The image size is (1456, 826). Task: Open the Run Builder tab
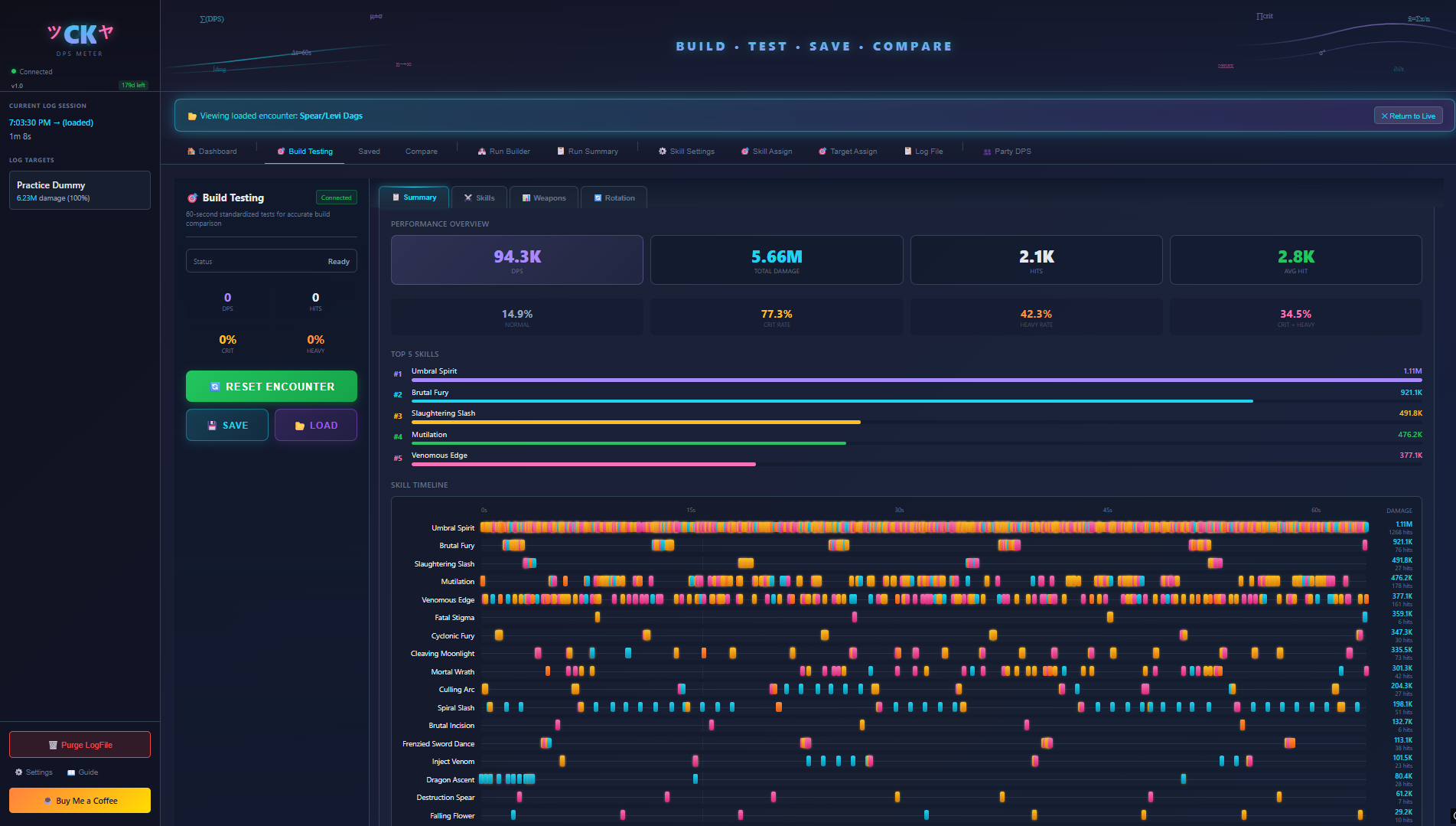(x=503, y=152)
